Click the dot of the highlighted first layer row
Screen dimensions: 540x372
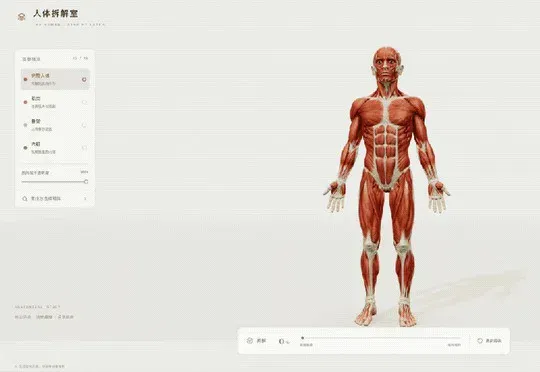tap(25, 80)
